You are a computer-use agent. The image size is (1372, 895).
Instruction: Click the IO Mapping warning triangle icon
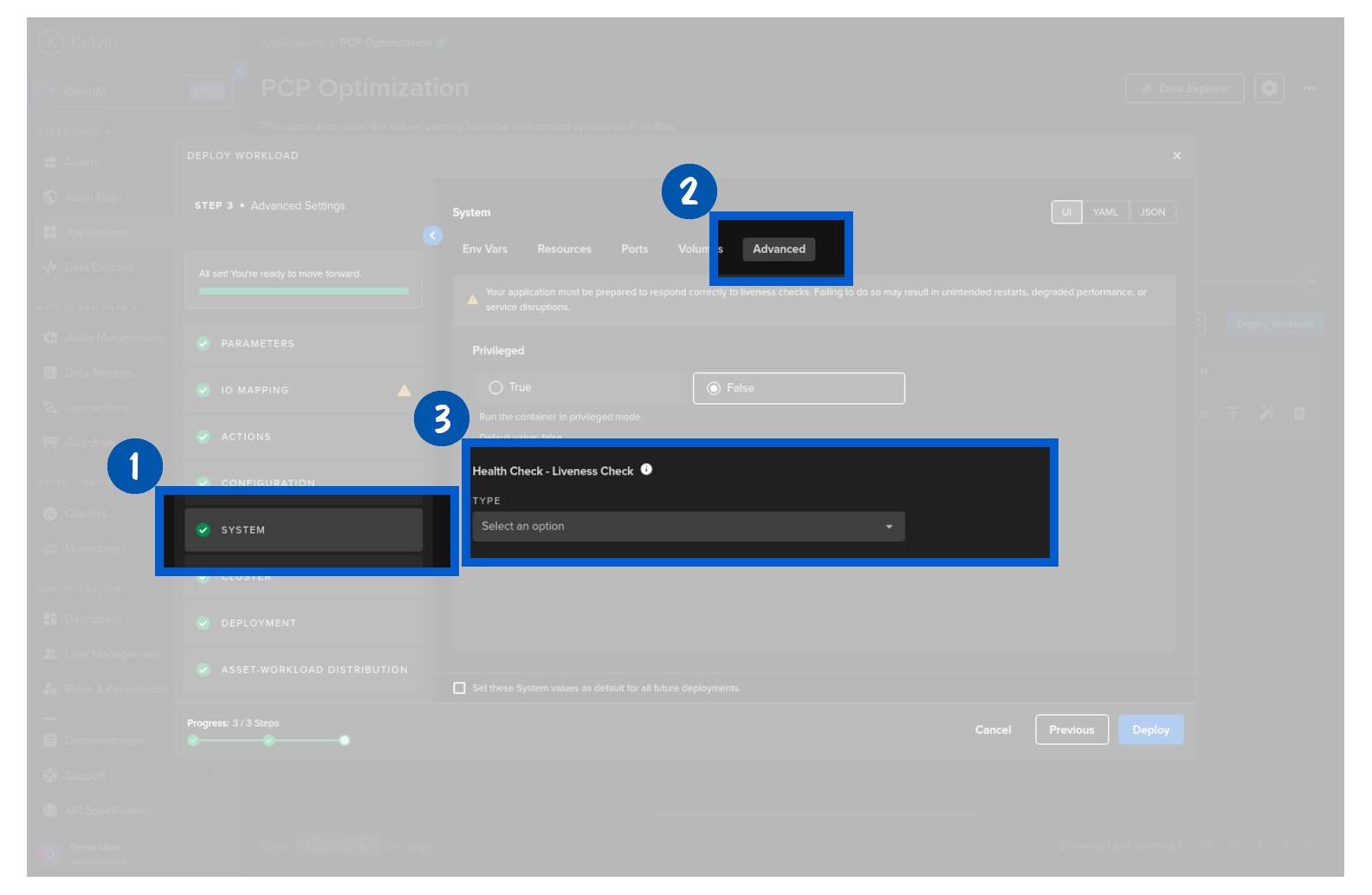(404, 391)
